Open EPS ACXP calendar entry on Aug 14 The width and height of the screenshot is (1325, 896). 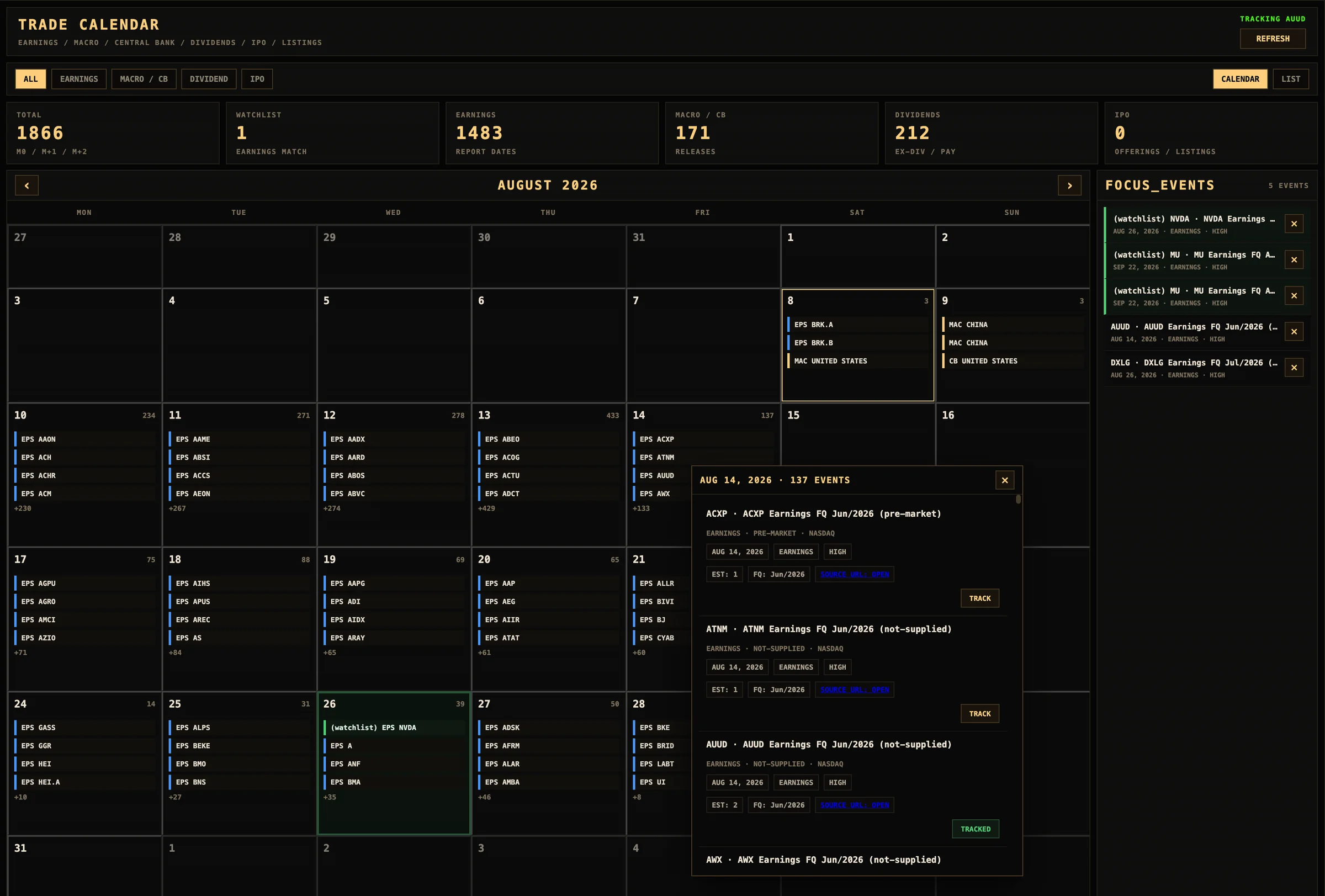click(703, 439)
